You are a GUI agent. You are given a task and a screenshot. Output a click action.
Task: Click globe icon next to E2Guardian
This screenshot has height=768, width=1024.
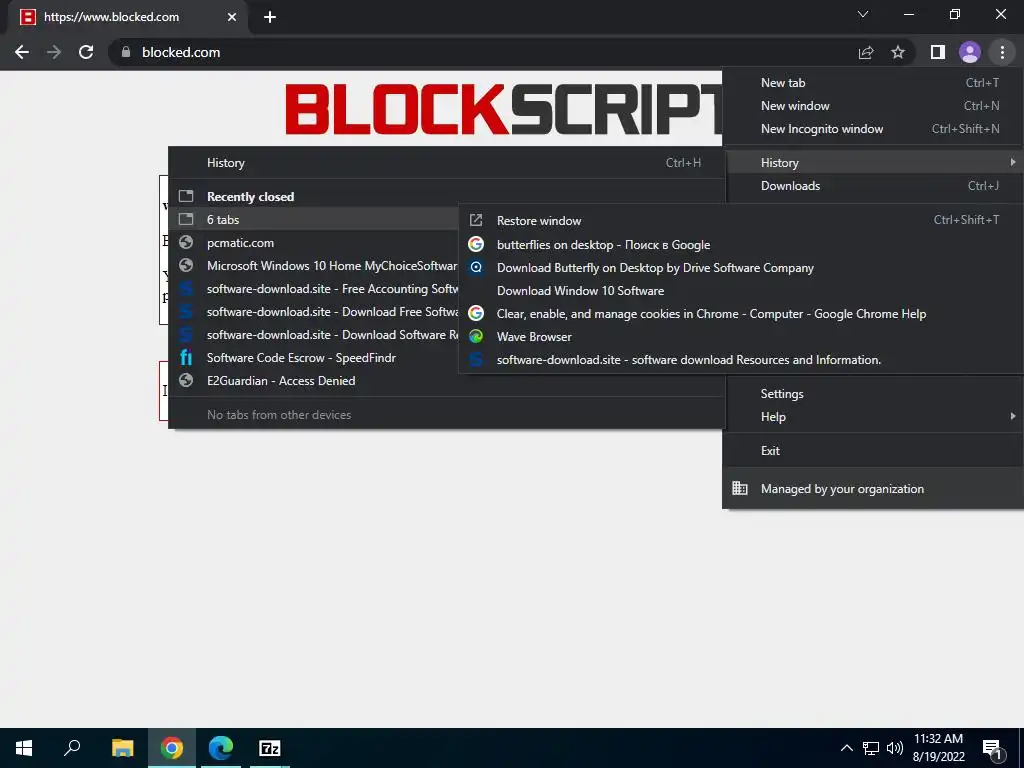(x=186, y=380)
